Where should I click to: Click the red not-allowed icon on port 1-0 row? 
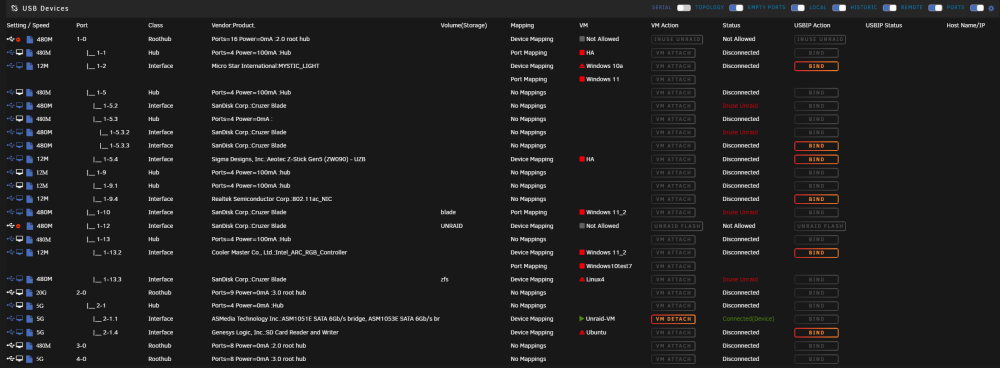pos(19,39)
